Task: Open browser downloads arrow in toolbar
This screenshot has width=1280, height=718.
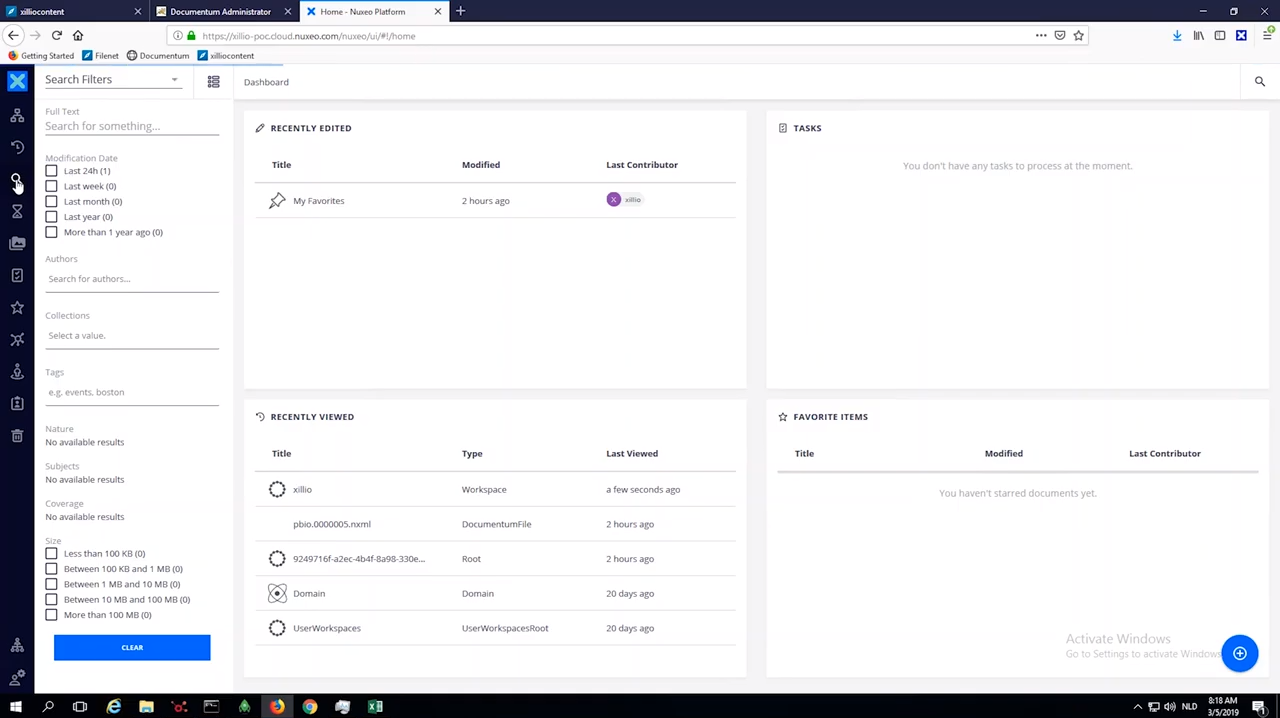Action: coord(1177,35)
